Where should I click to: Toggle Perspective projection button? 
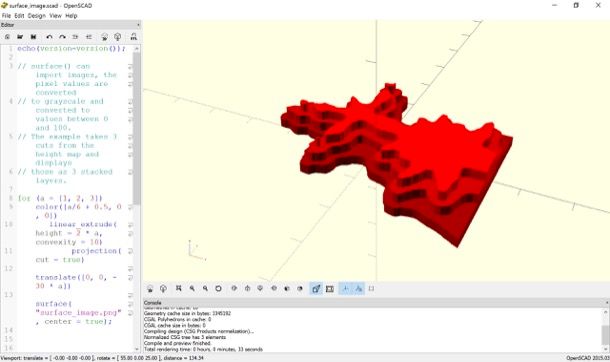(316, 289)
